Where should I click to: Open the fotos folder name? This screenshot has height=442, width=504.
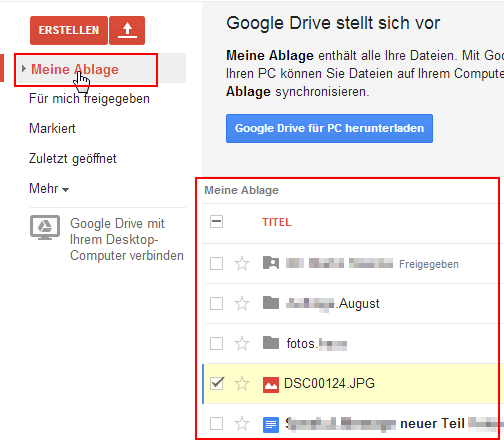[x=317, y=344]
